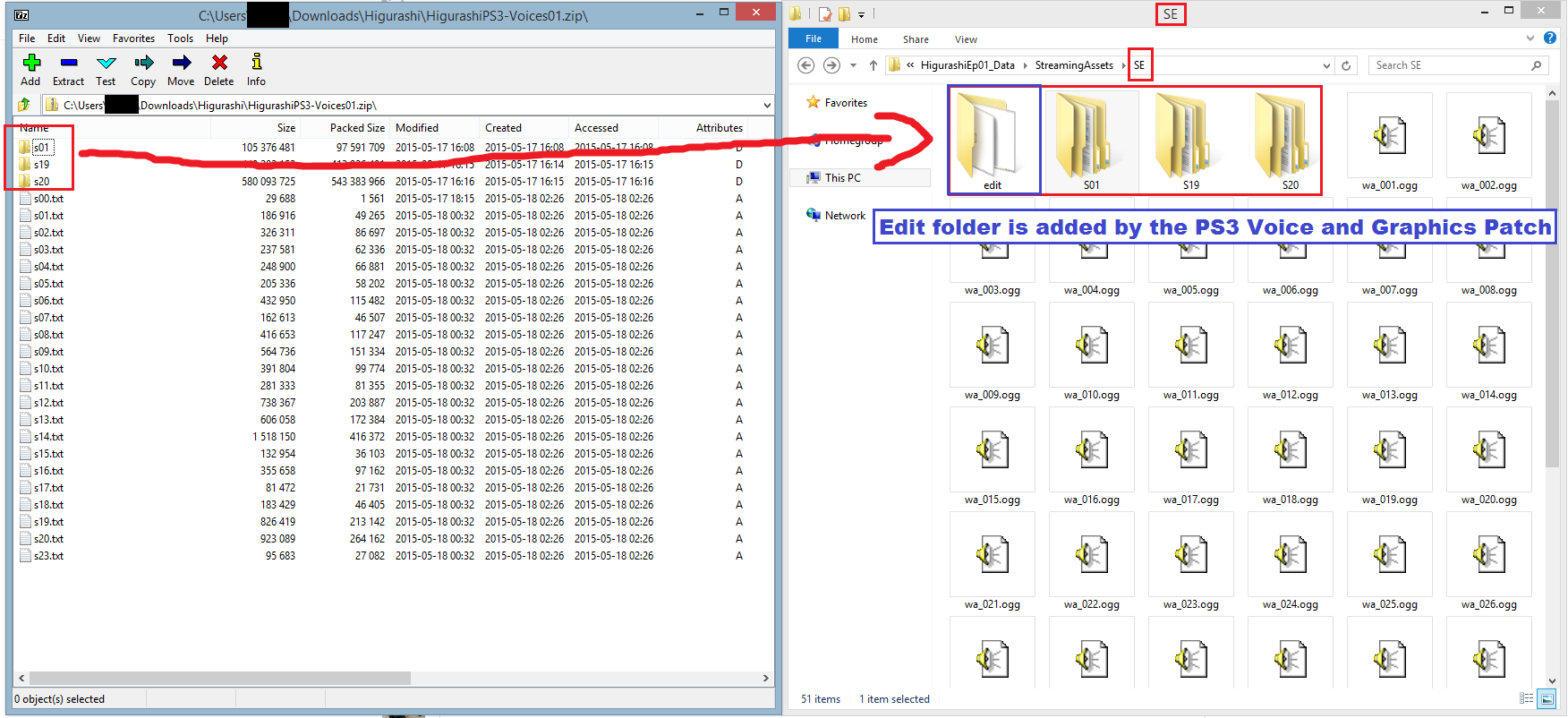The width and height of the screenshot is (1568, 718).
Task: Click Explorer's back navigation arrow
Action: [x=805, y=65]
